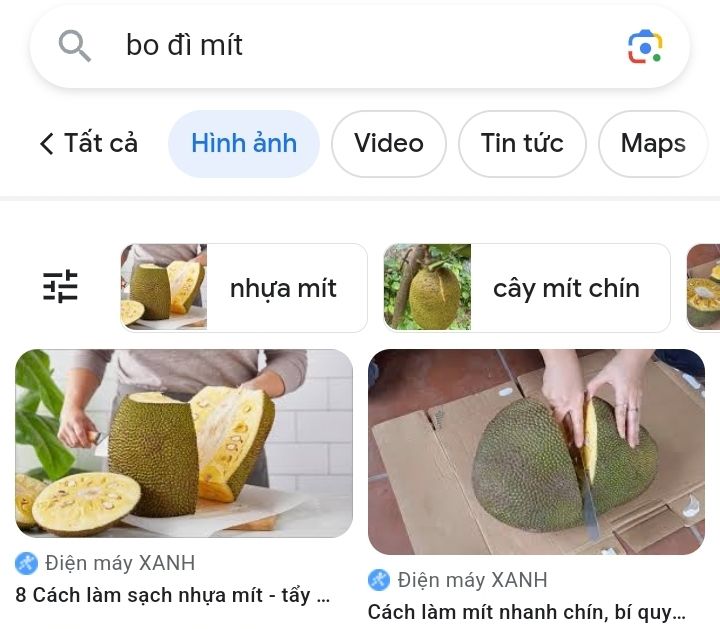This screenshot has width=720, height=629.
Task: Click Điện máy XANH favicon under left image
Action: pos(26,563)
